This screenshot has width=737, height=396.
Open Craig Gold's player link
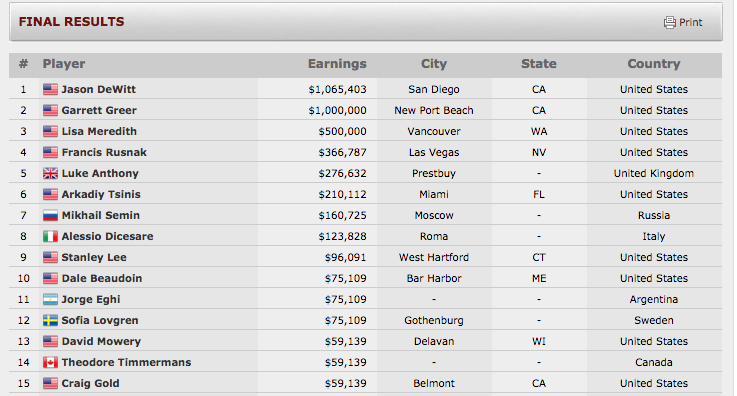pos(90,383)
